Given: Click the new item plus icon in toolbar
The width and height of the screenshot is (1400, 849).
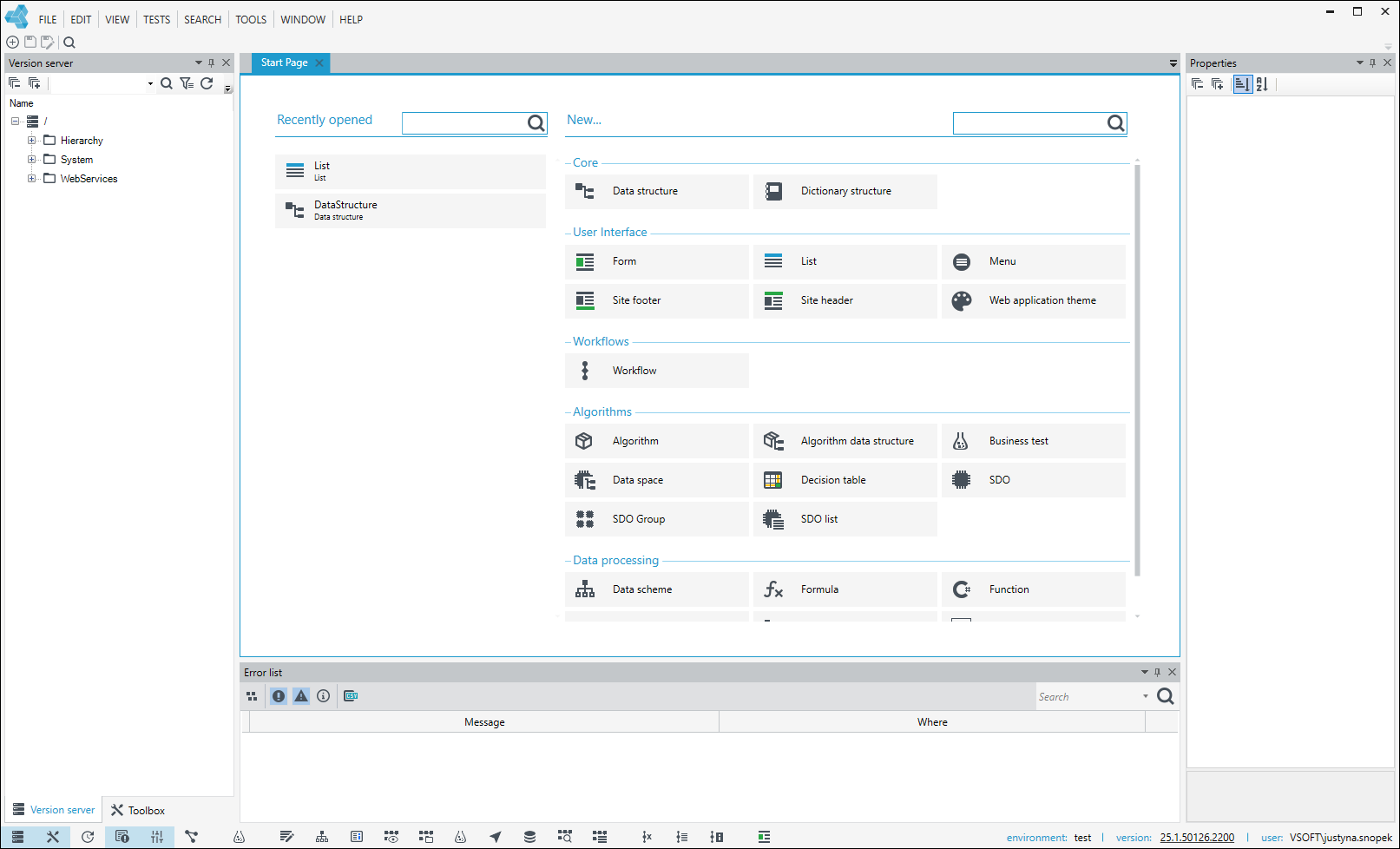Looking at the screenshot, I should pyautogui.click(x=13, y=43).
